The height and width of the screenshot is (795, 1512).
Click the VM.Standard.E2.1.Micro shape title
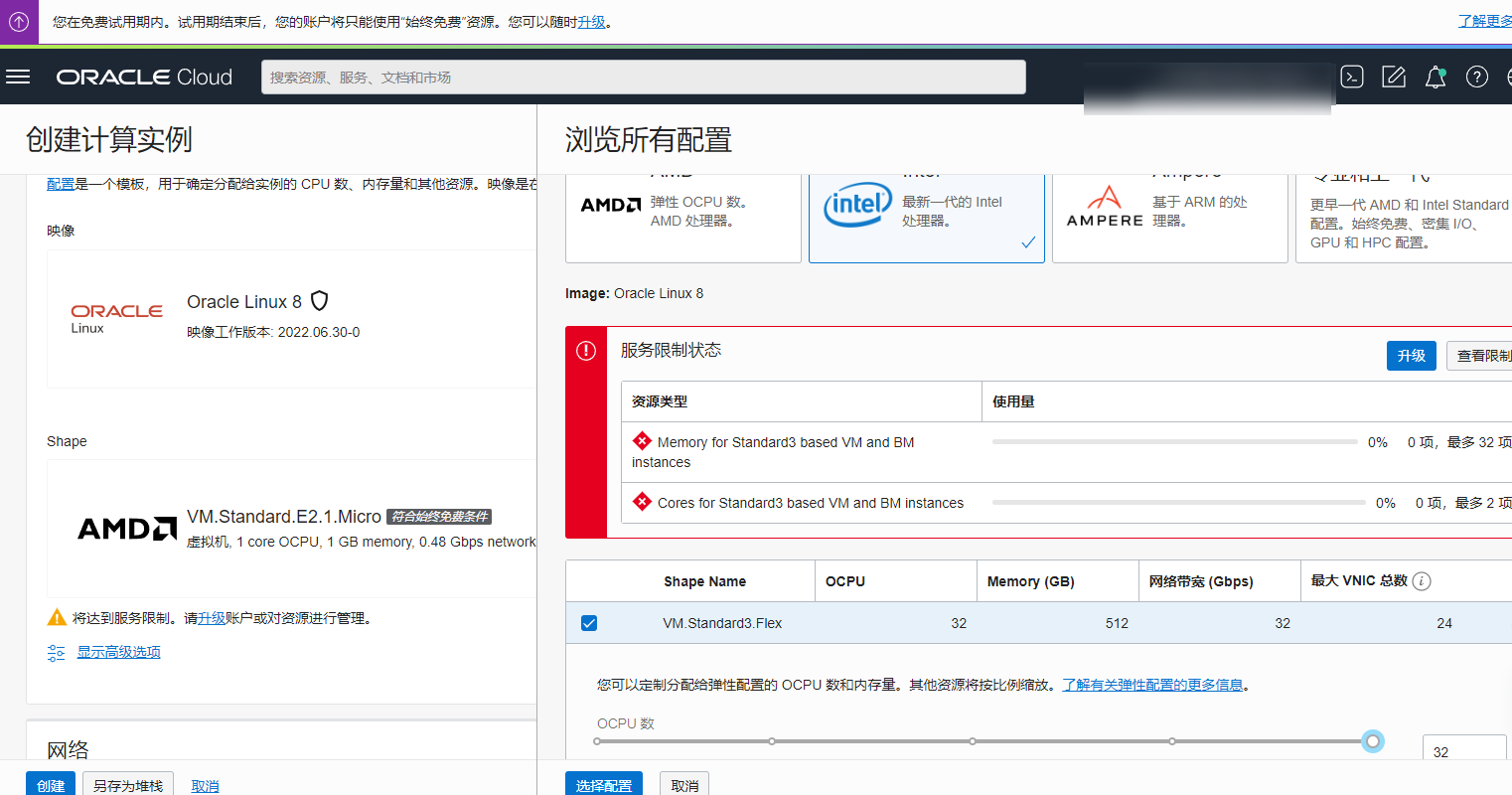coord(284,517)
